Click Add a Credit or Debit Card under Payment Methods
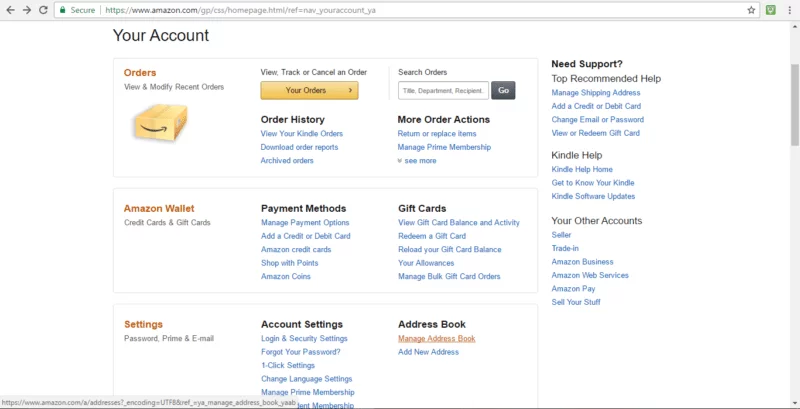Viewport: 800px width, 409px height. [x=306, y=236]
